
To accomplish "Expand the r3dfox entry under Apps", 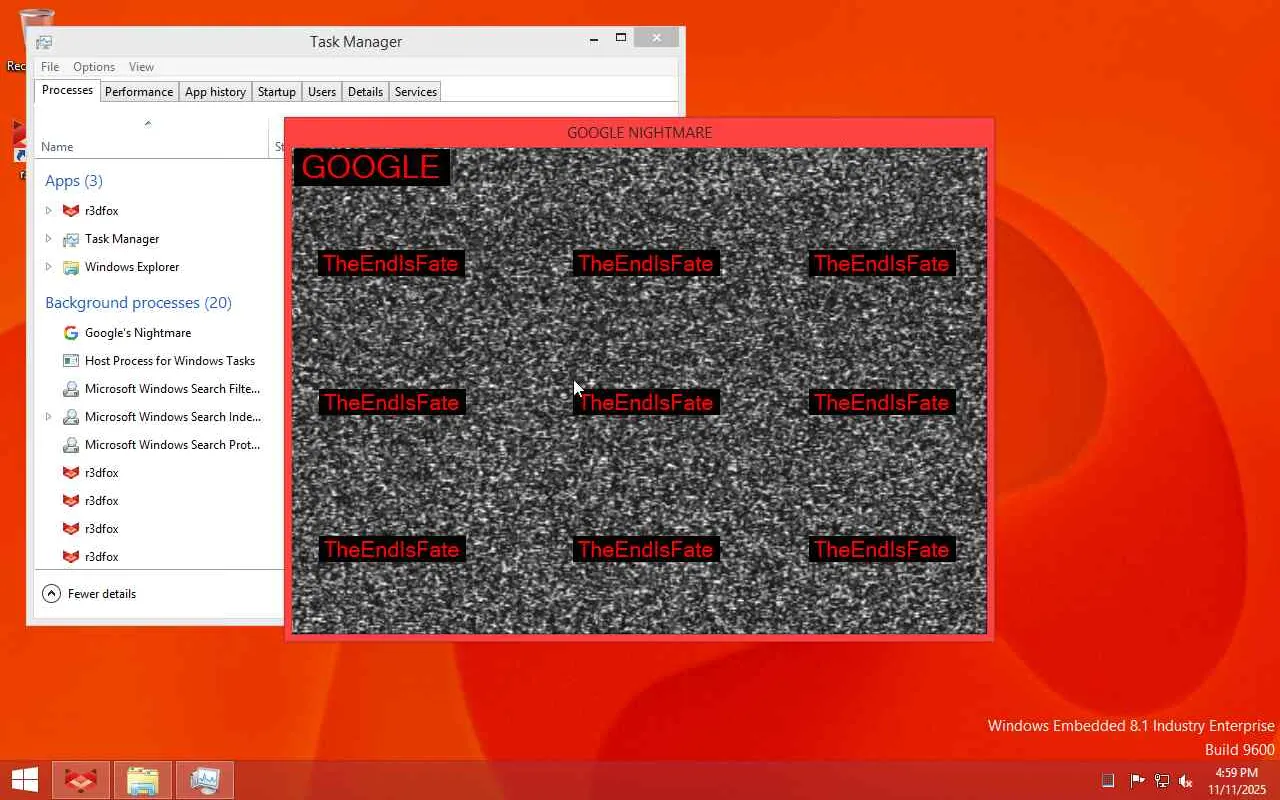I will click(x=48, y=211).
